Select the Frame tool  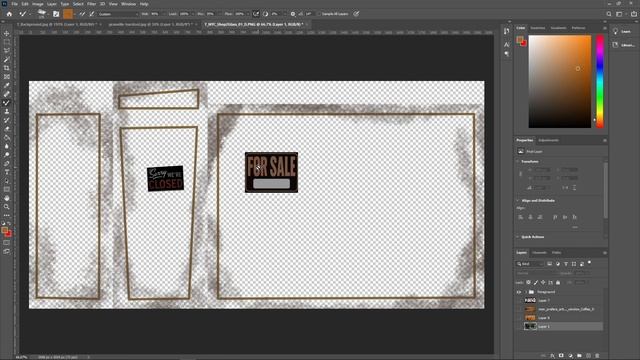coord(7,77)
